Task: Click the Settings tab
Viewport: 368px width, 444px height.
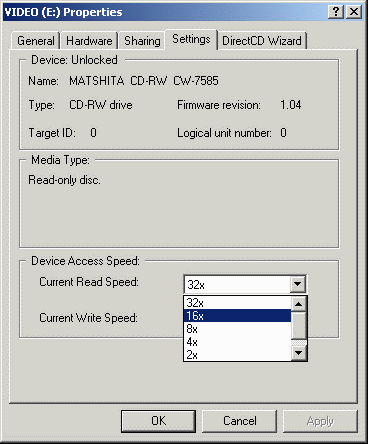Action: tap(191, 39)
